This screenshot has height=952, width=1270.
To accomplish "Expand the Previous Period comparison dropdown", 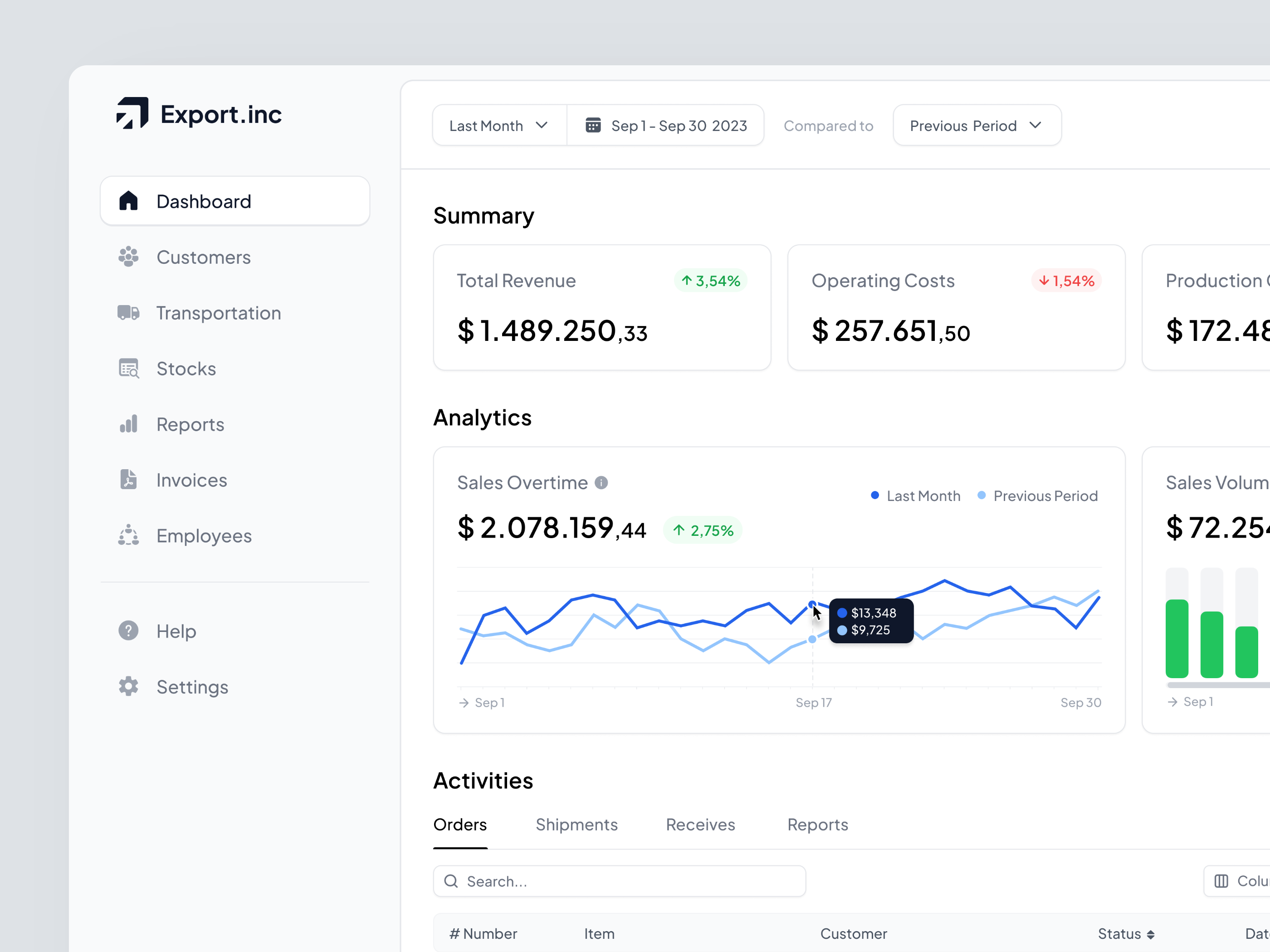I will [976, 125].
